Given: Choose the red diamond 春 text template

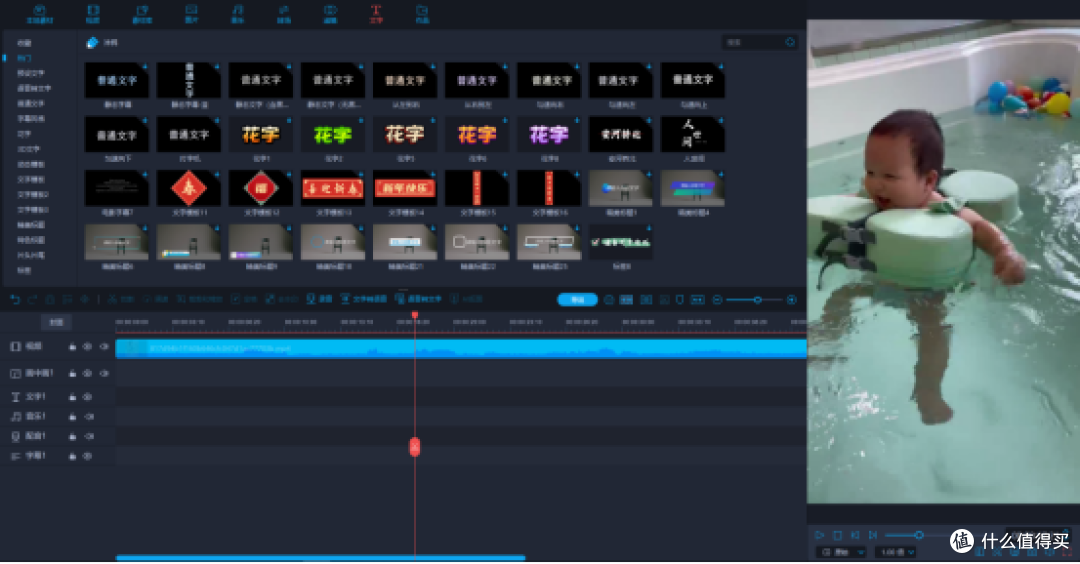Looking at the screenshot, I should (x=189, y=188).
